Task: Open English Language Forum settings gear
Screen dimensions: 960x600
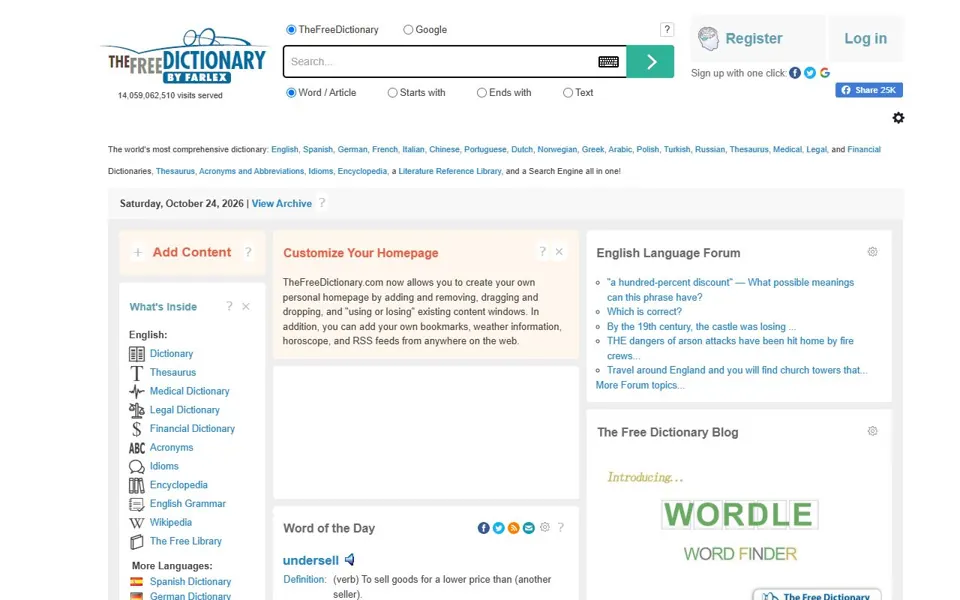Action: [x=872, y=252]
